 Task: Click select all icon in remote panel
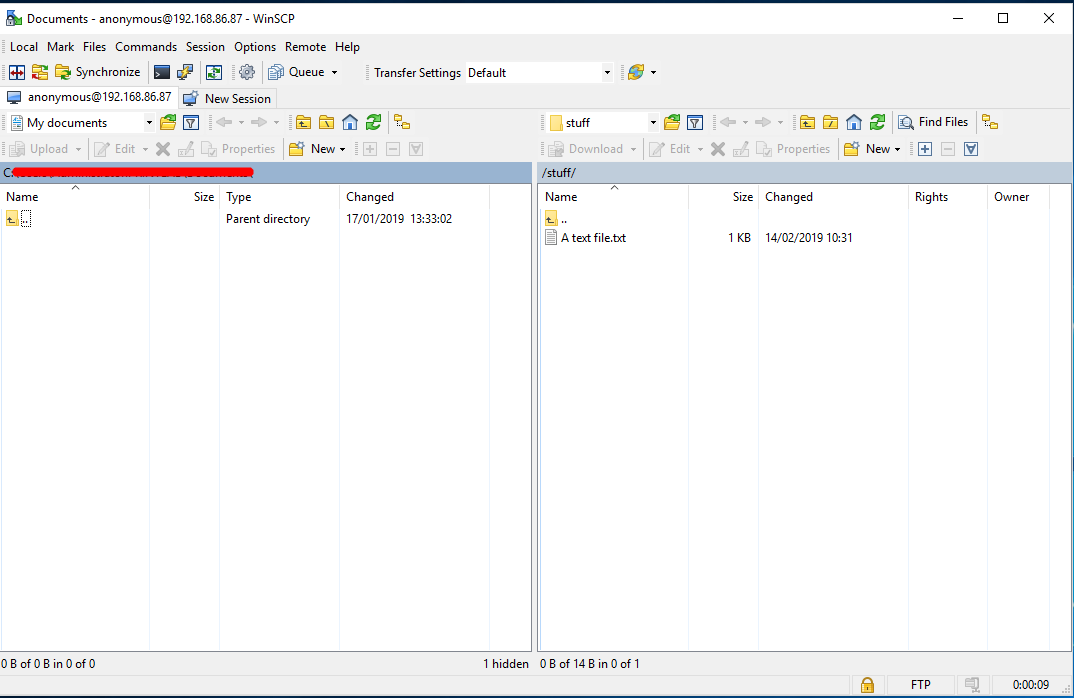pos(971,149)
